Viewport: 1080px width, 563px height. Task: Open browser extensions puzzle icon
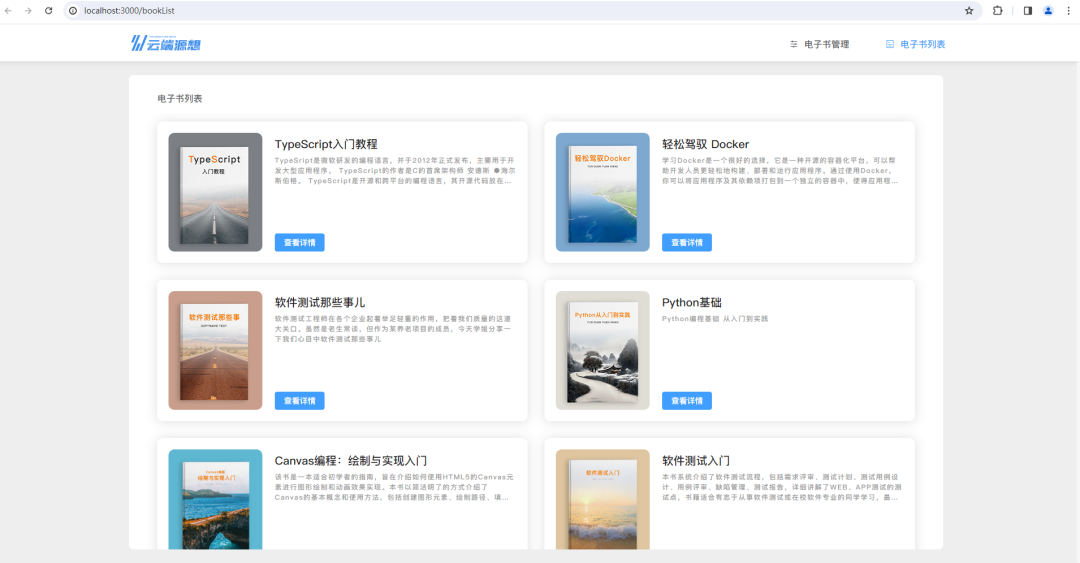tap(997, 11)
